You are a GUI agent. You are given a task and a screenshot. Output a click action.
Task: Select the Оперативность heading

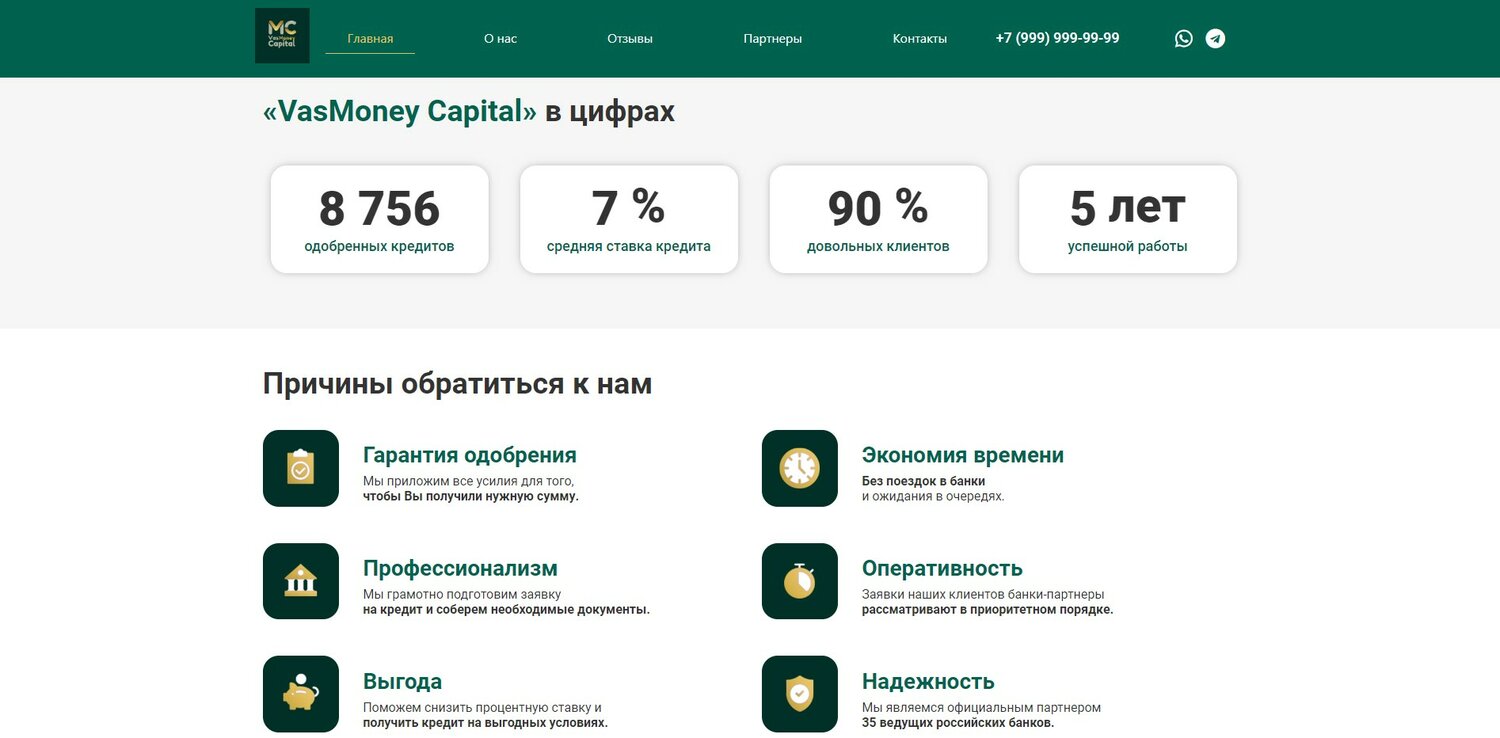942,568
